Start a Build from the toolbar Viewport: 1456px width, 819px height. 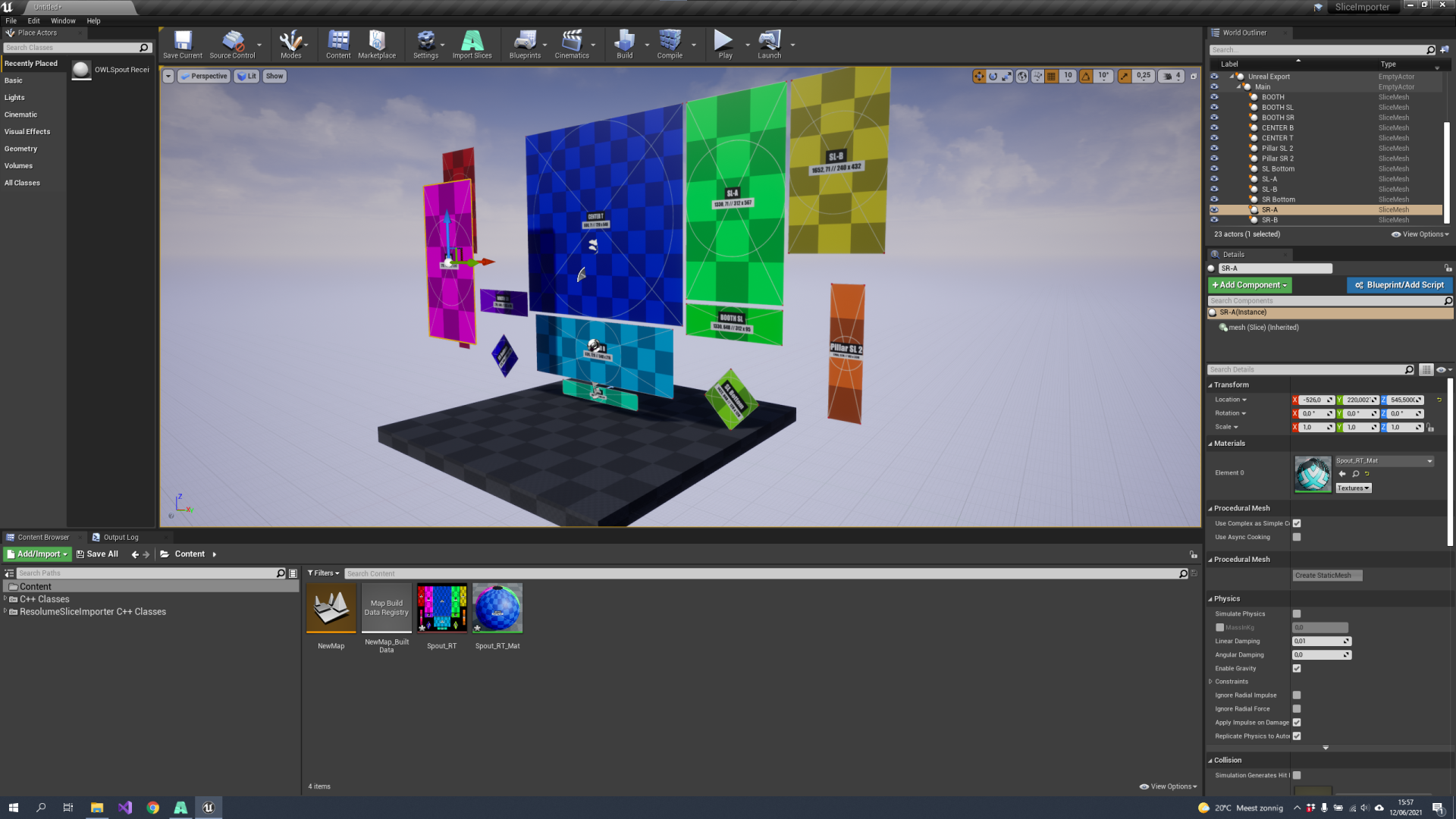[624, 44]
